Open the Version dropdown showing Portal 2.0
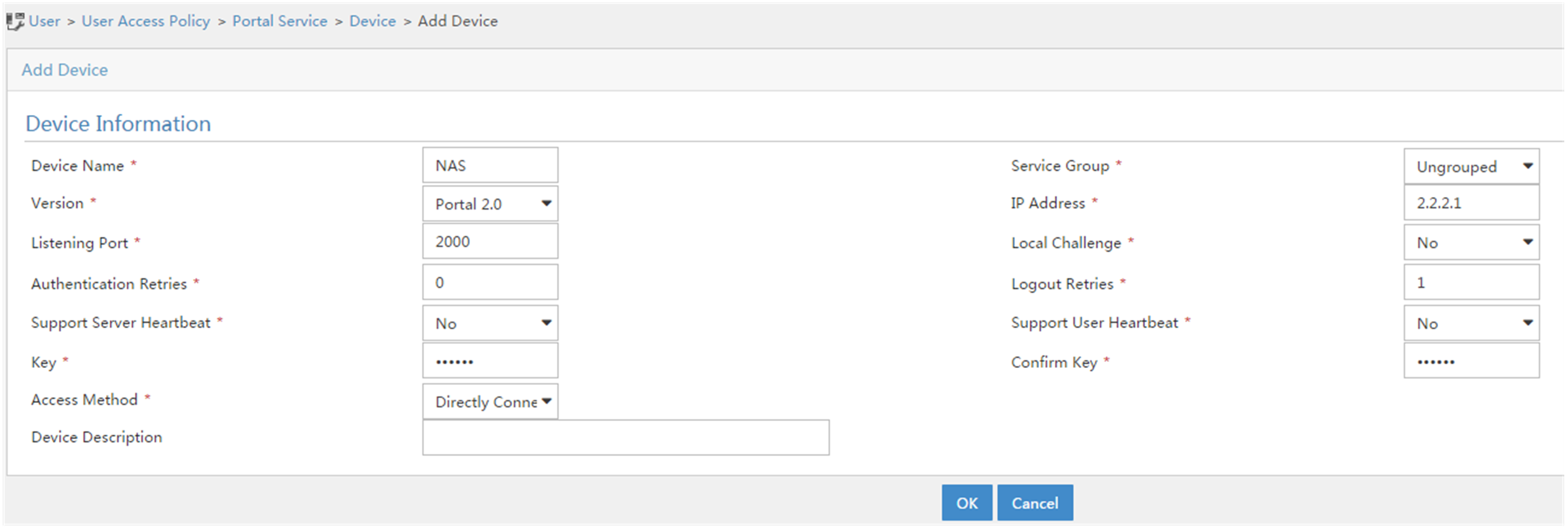Screen dimensions: 1568x530 [x=490, y=204]
